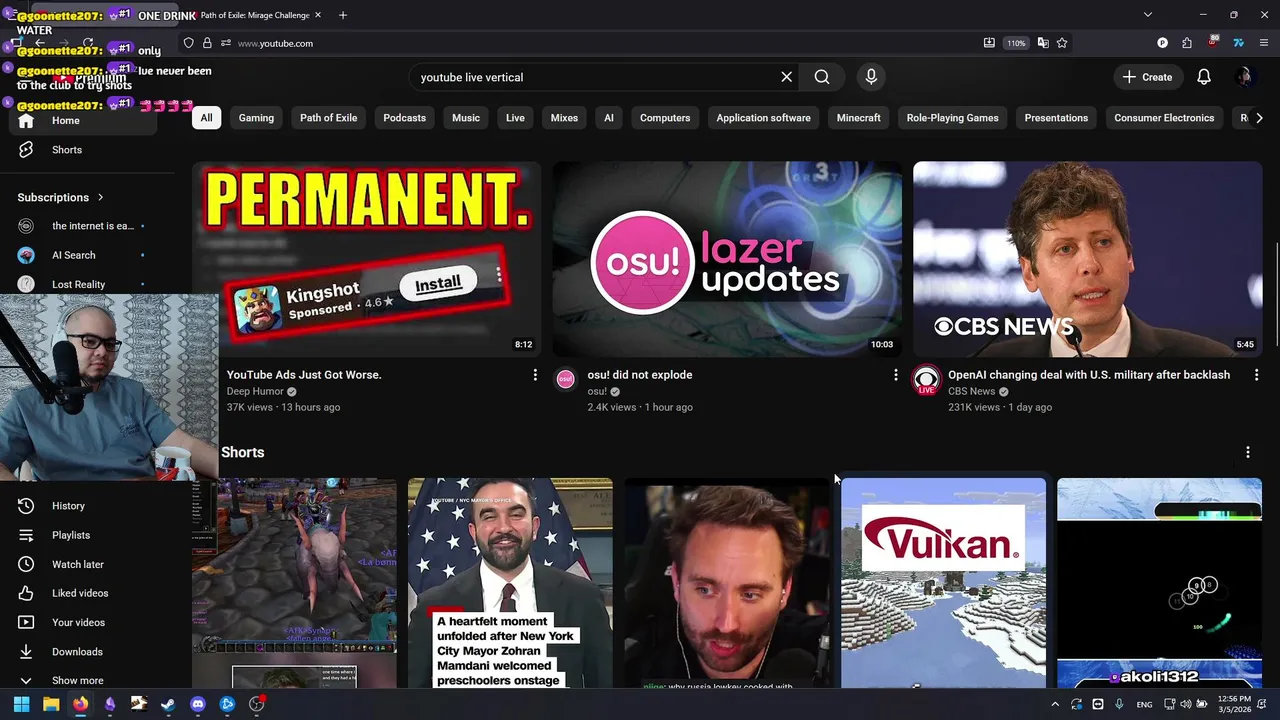Image resolution: width=1280 pixels, height=720 pixels.
Task: Open the page translate icon
Action: coord(1043,43)
